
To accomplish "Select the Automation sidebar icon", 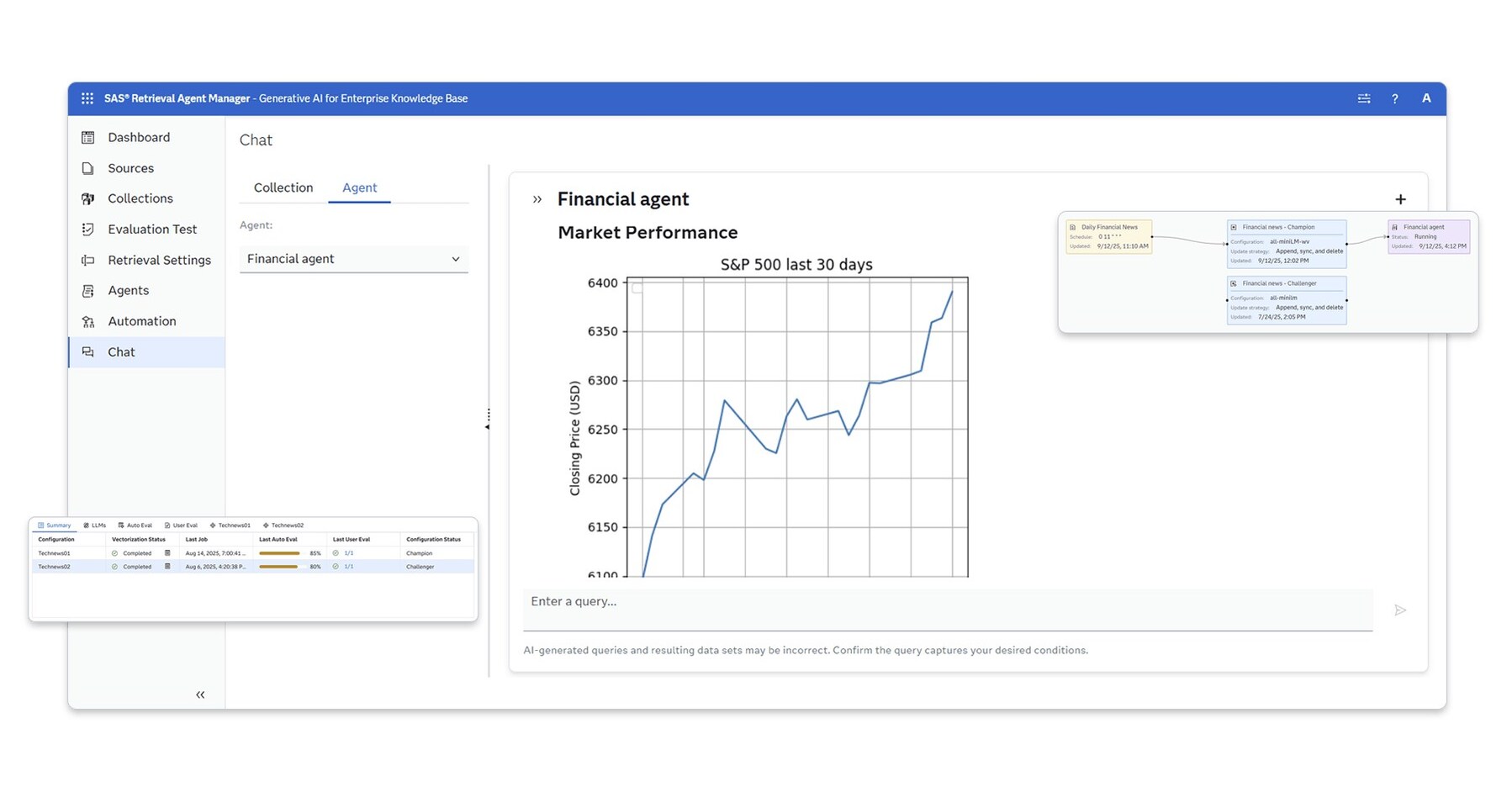I will coord(88,321).
